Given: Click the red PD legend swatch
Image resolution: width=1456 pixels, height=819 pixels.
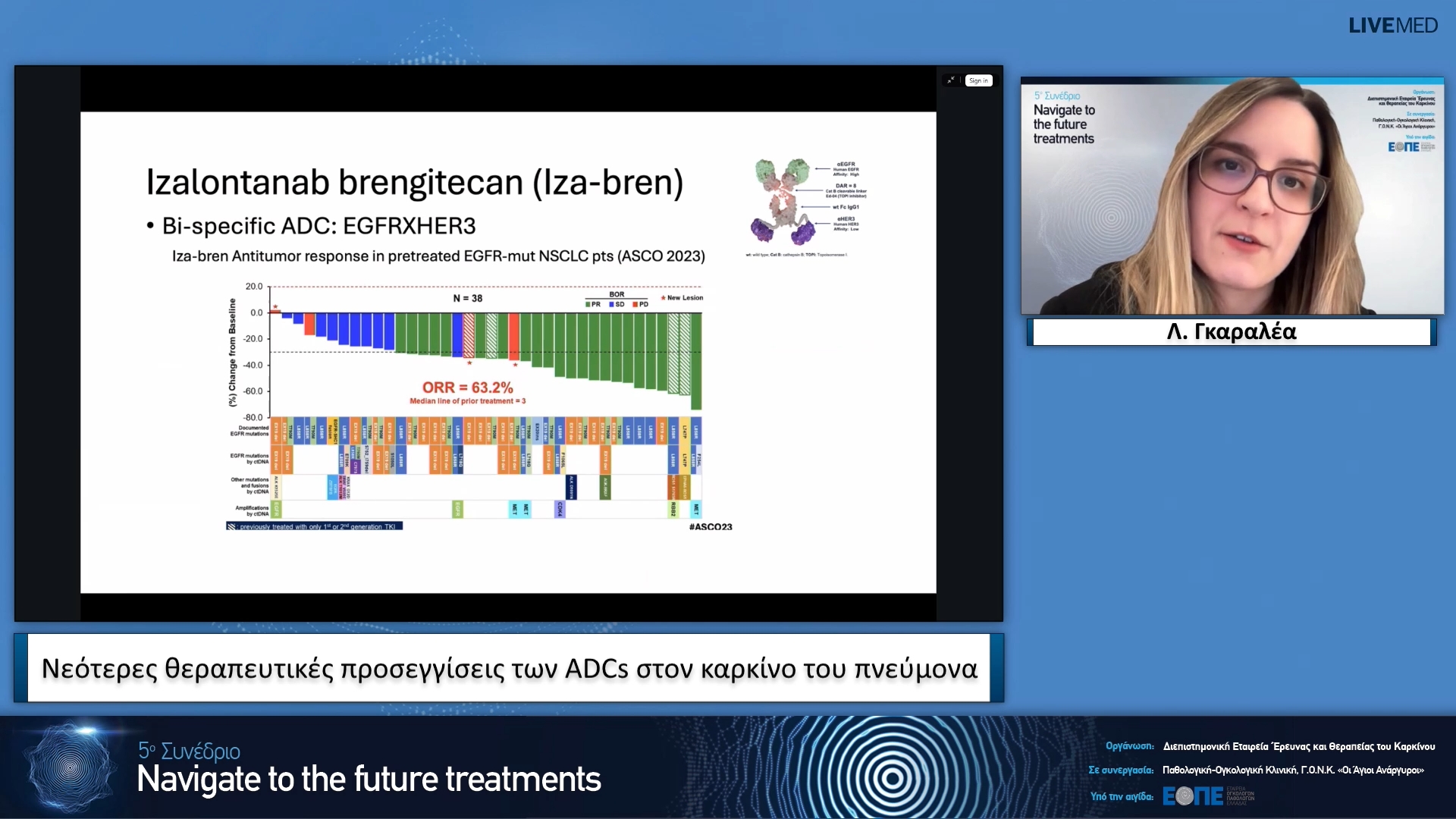Looking at the screenshot, I should point(635,305).
